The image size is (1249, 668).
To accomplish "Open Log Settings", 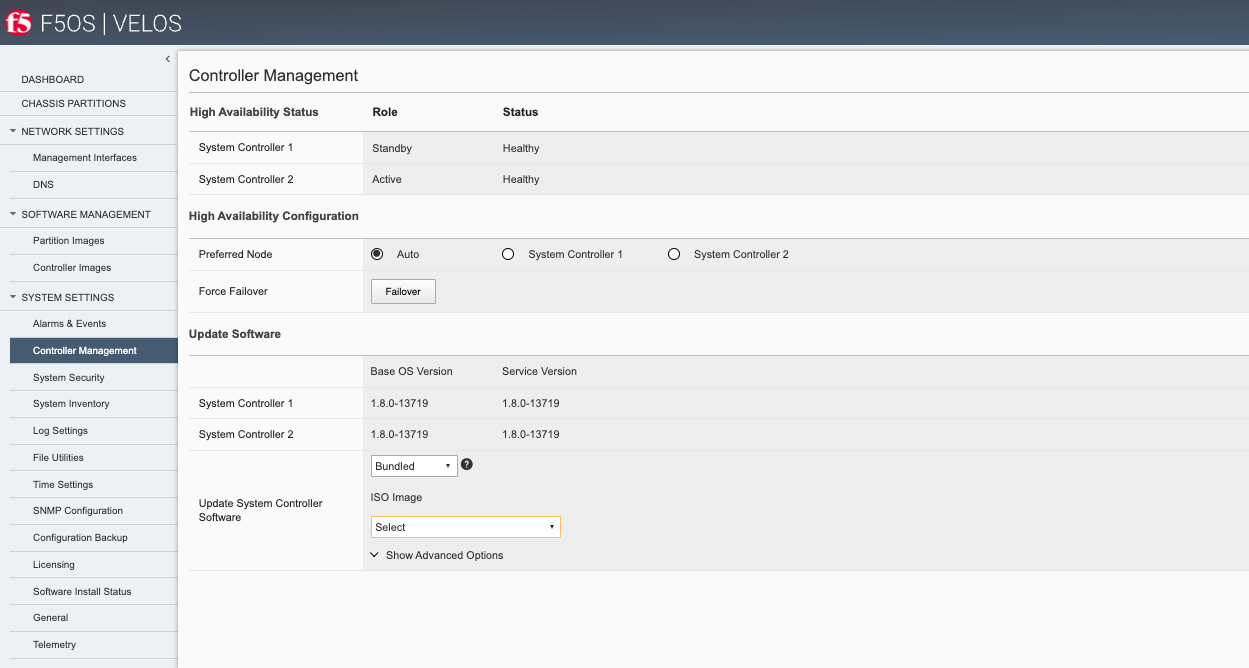I will tap(60, 430).
